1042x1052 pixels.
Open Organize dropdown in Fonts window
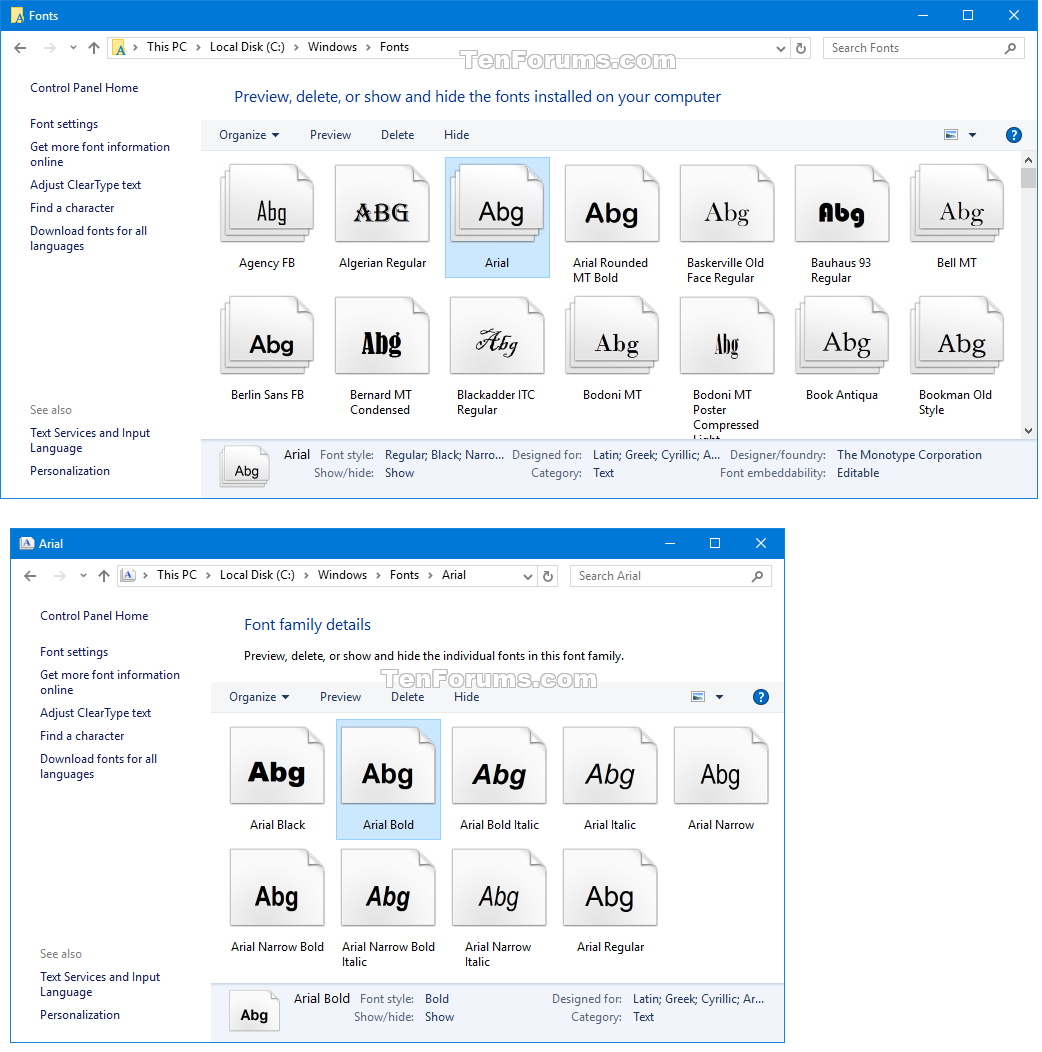[249, 135]
